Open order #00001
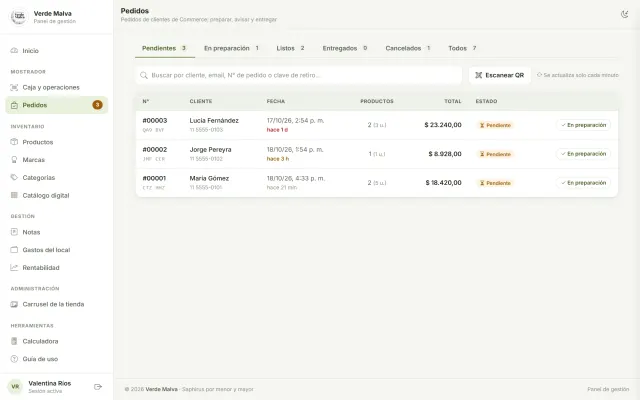Screen dimensions: 640x400 coord(154,178)
